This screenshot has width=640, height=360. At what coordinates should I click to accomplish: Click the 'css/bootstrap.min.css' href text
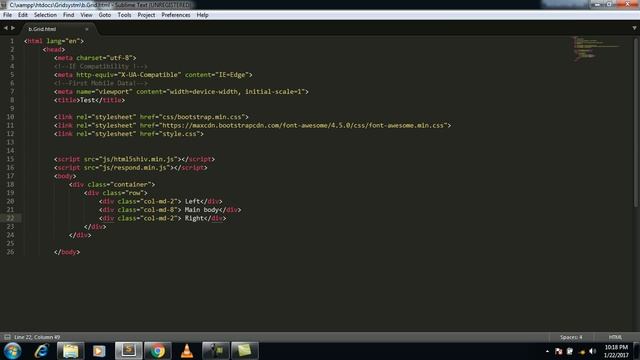point(202,117)
